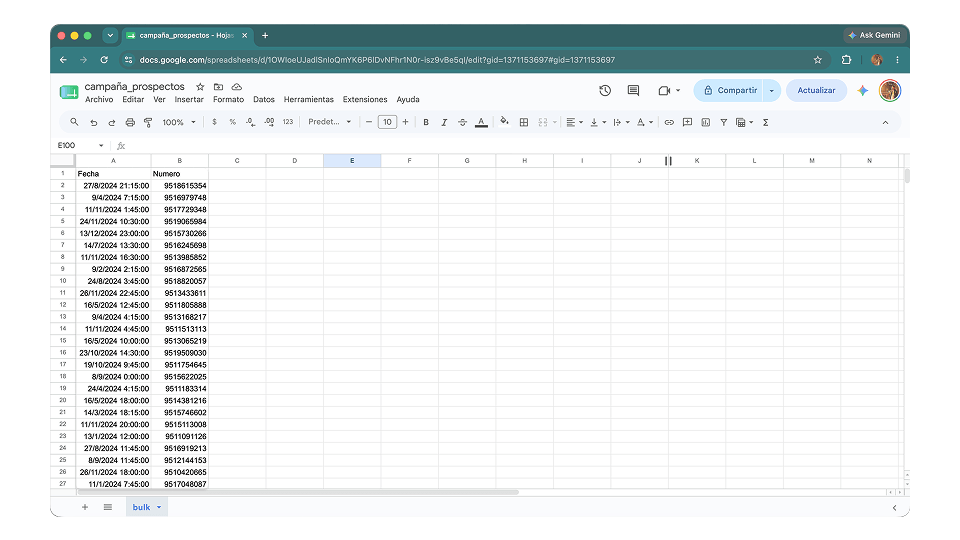The image size is (960, 540).
Task: Open the text rotation dropdown
Action: (645, 122)
